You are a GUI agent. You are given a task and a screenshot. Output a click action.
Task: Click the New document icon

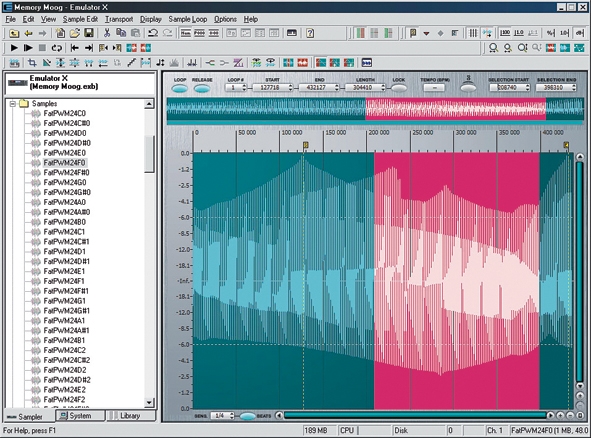click(60, 33)
